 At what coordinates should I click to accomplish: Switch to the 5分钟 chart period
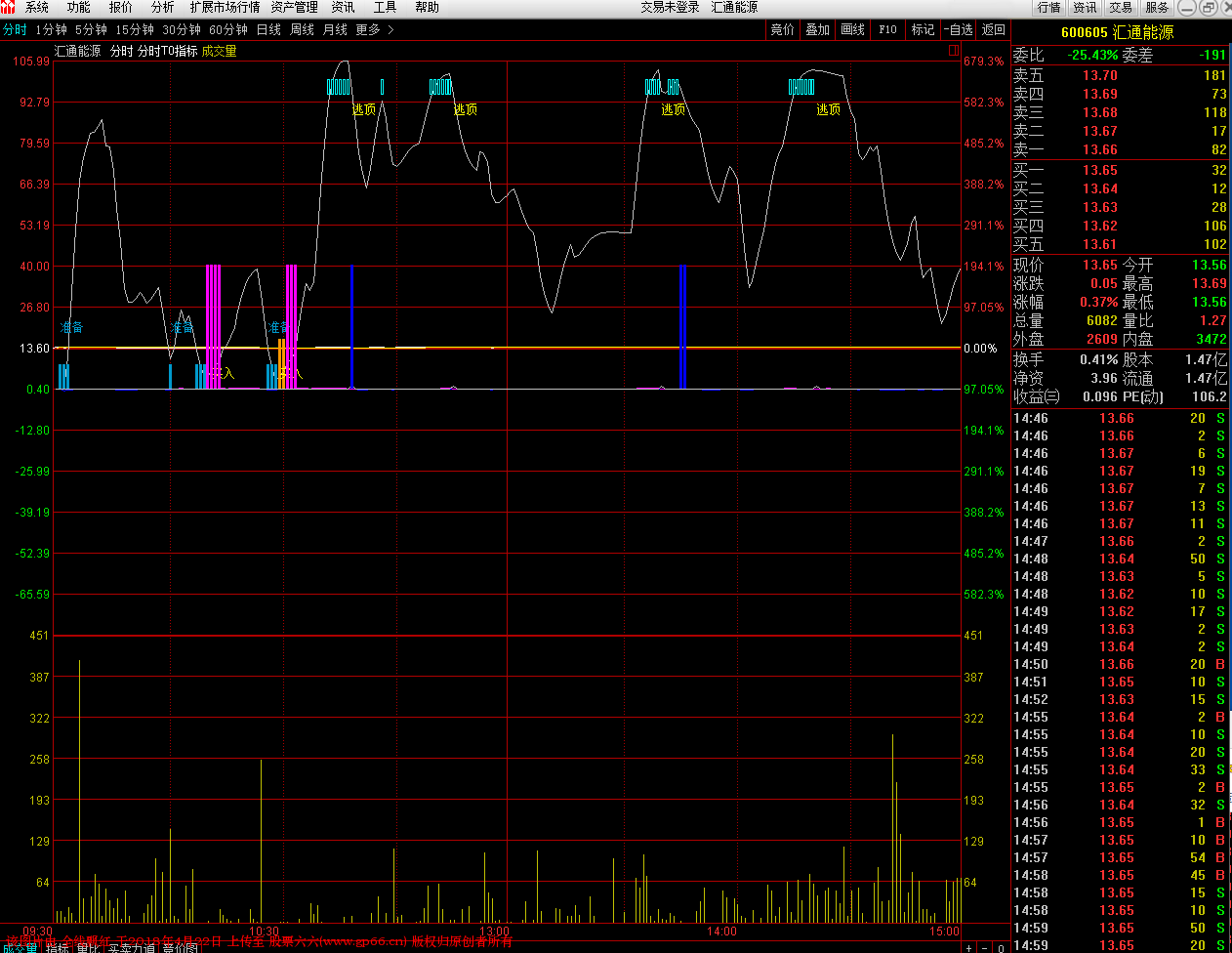pyautogui.click(x=91, y=29)
